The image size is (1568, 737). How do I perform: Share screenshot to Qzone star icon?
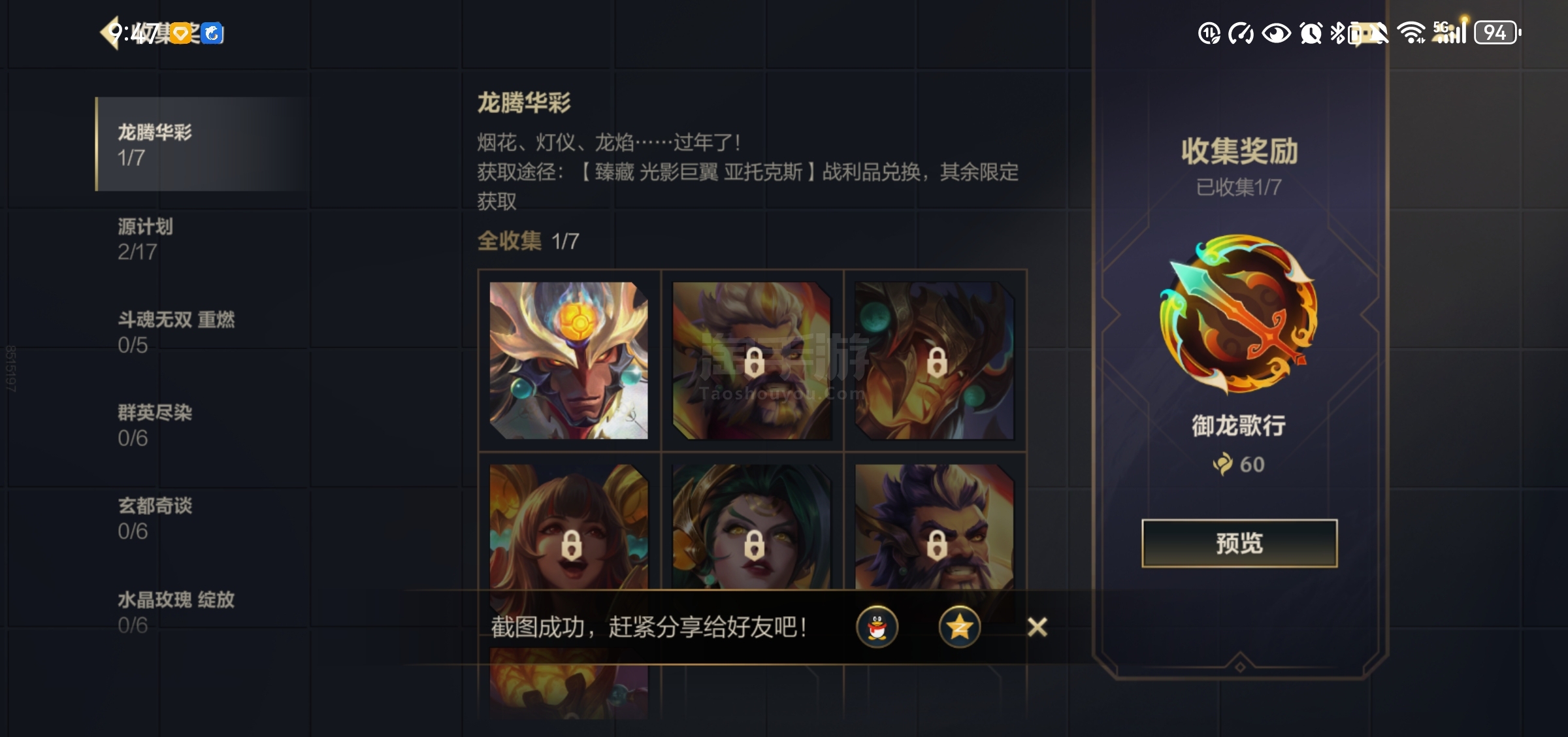[x=959, y=627]
